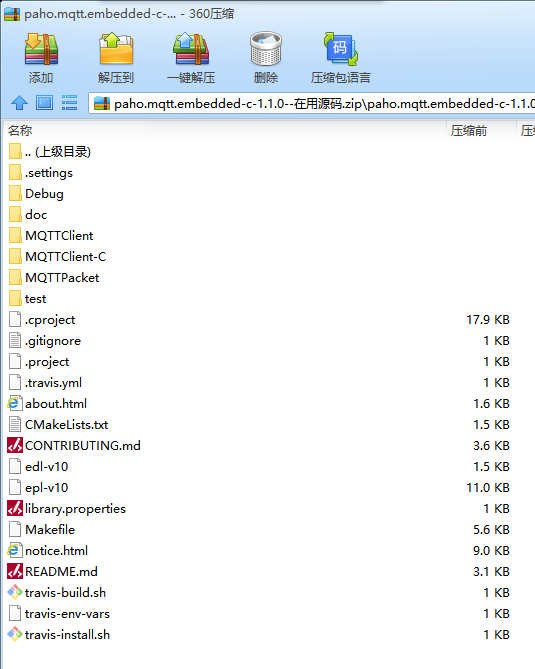Click the archive path address field
The width and height of the screenshot is (535, 669).
312,103
